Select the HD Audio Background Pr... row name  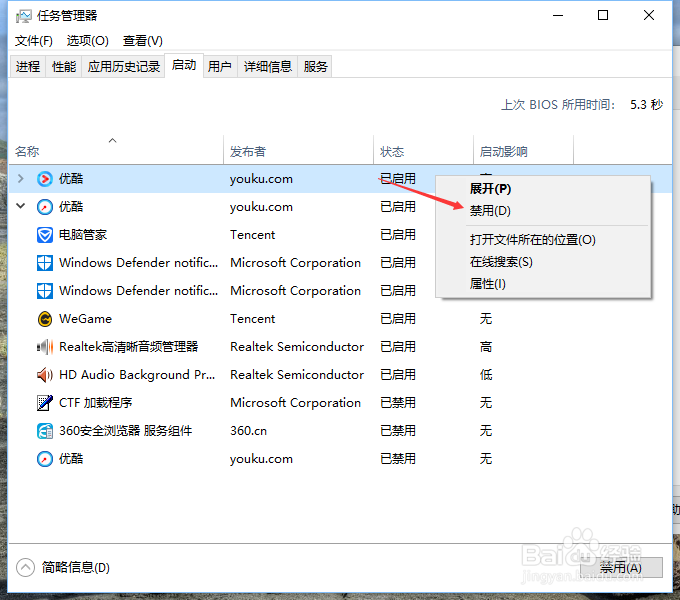[137, 375]
